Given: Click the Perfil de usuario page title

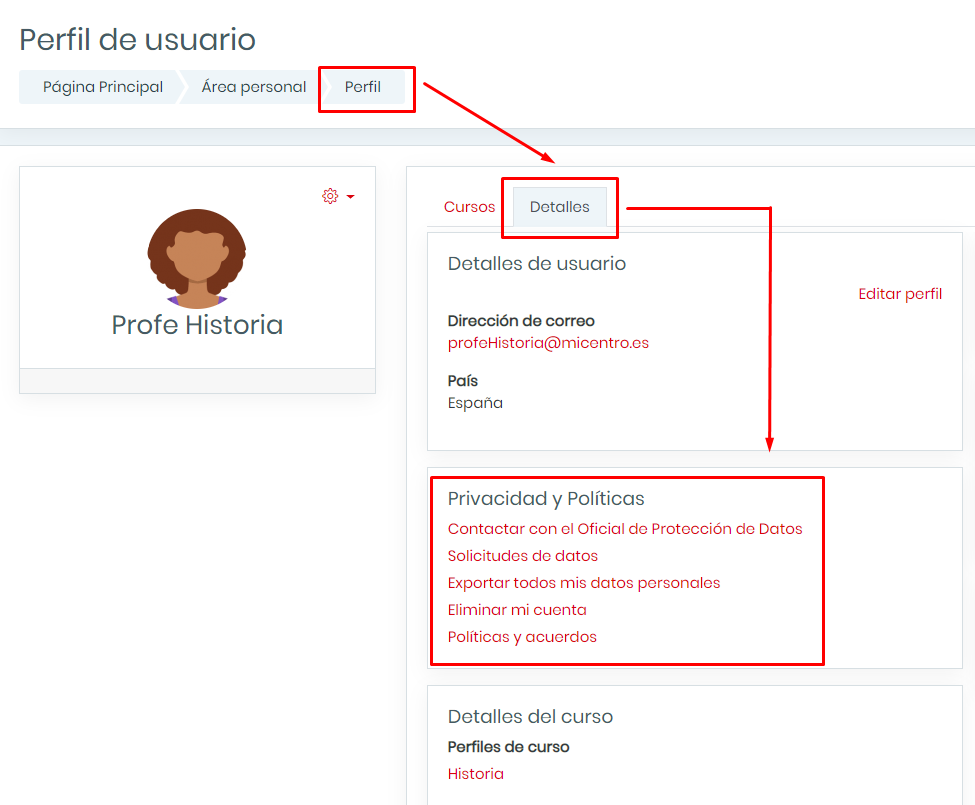Looking at the screenshot, I should point(137,40).
